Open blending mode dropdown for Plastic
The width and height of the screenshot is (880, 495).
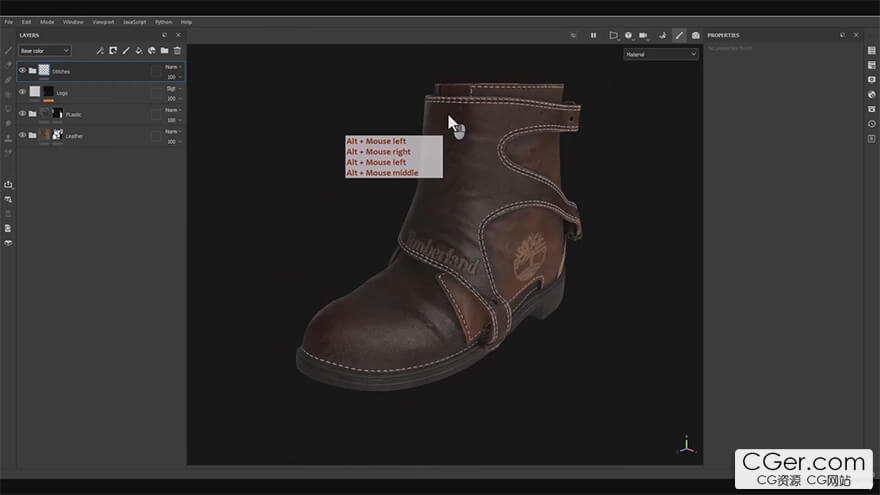173,110
